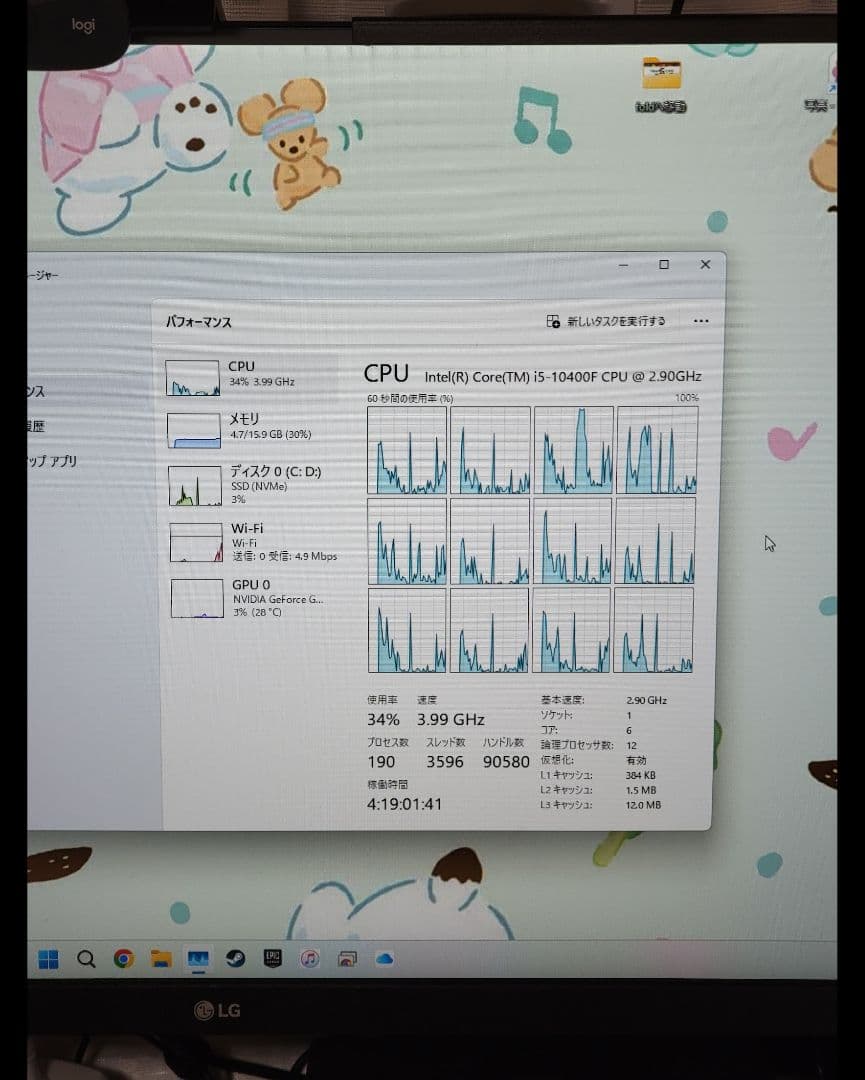Click the logical processors value 12
Screen dimensions: 865x1080
click(x=632, y=745)
